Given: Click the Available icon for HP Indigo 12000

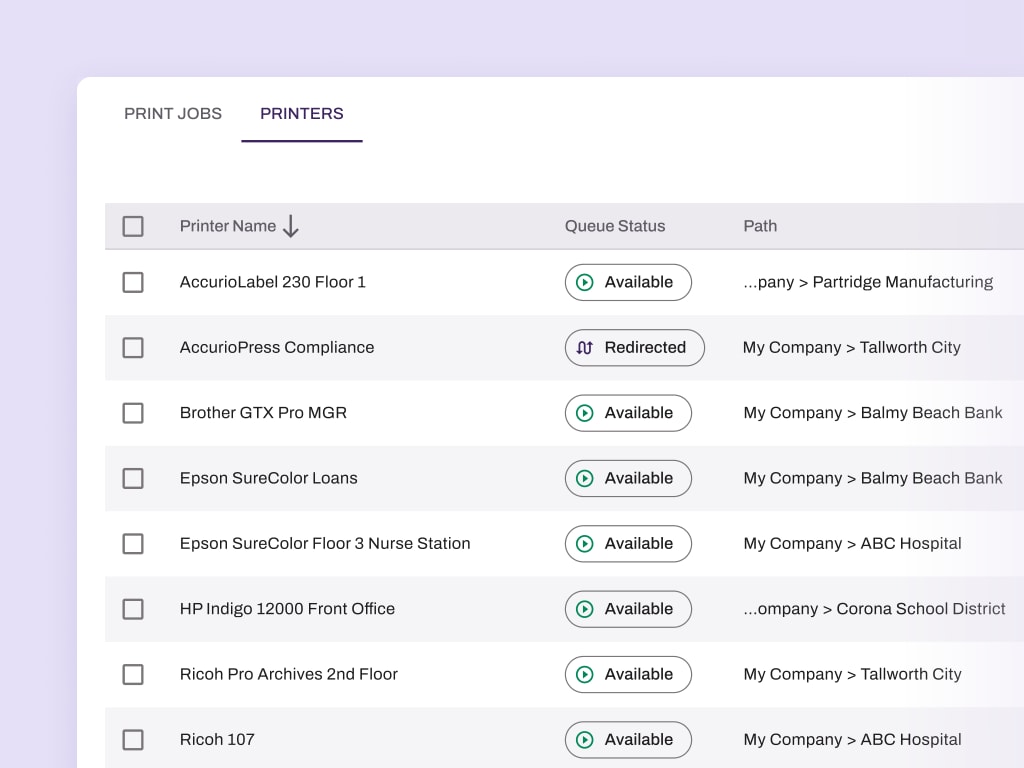Looking at the screenshot, I should click(x=585, y=609).
